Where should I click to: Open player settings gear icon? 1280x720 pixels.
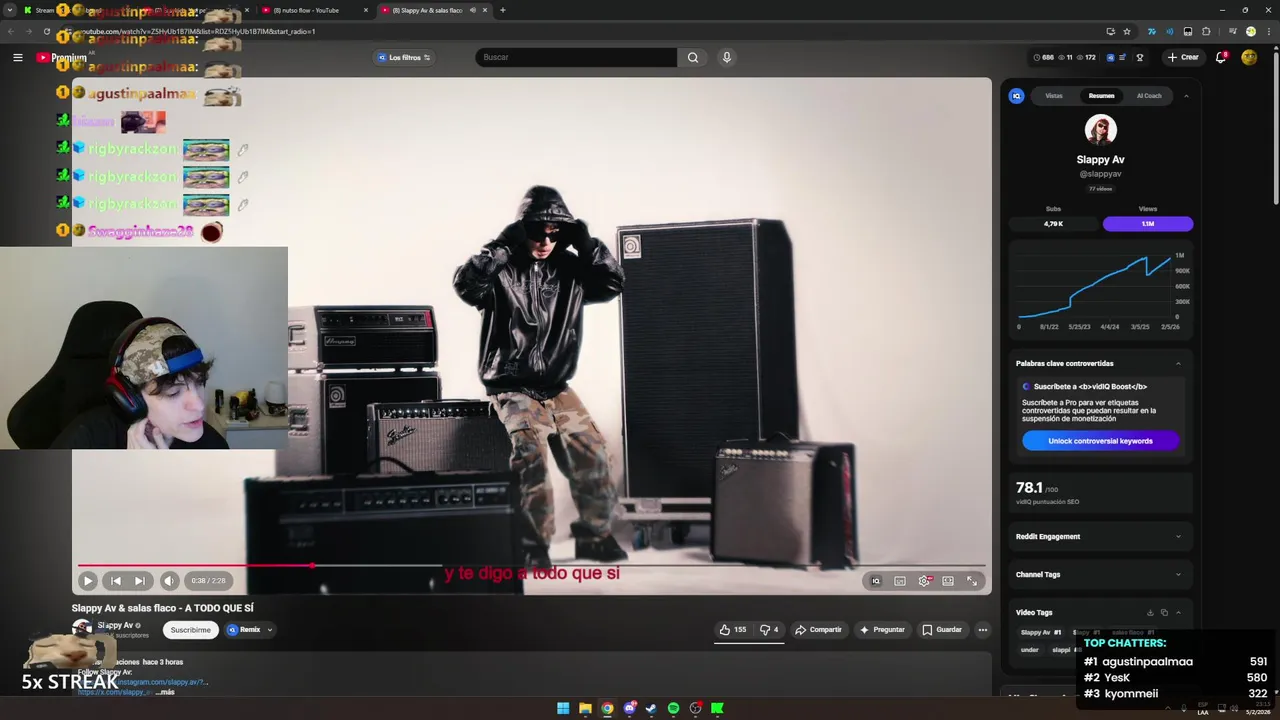tap(924, 581)
